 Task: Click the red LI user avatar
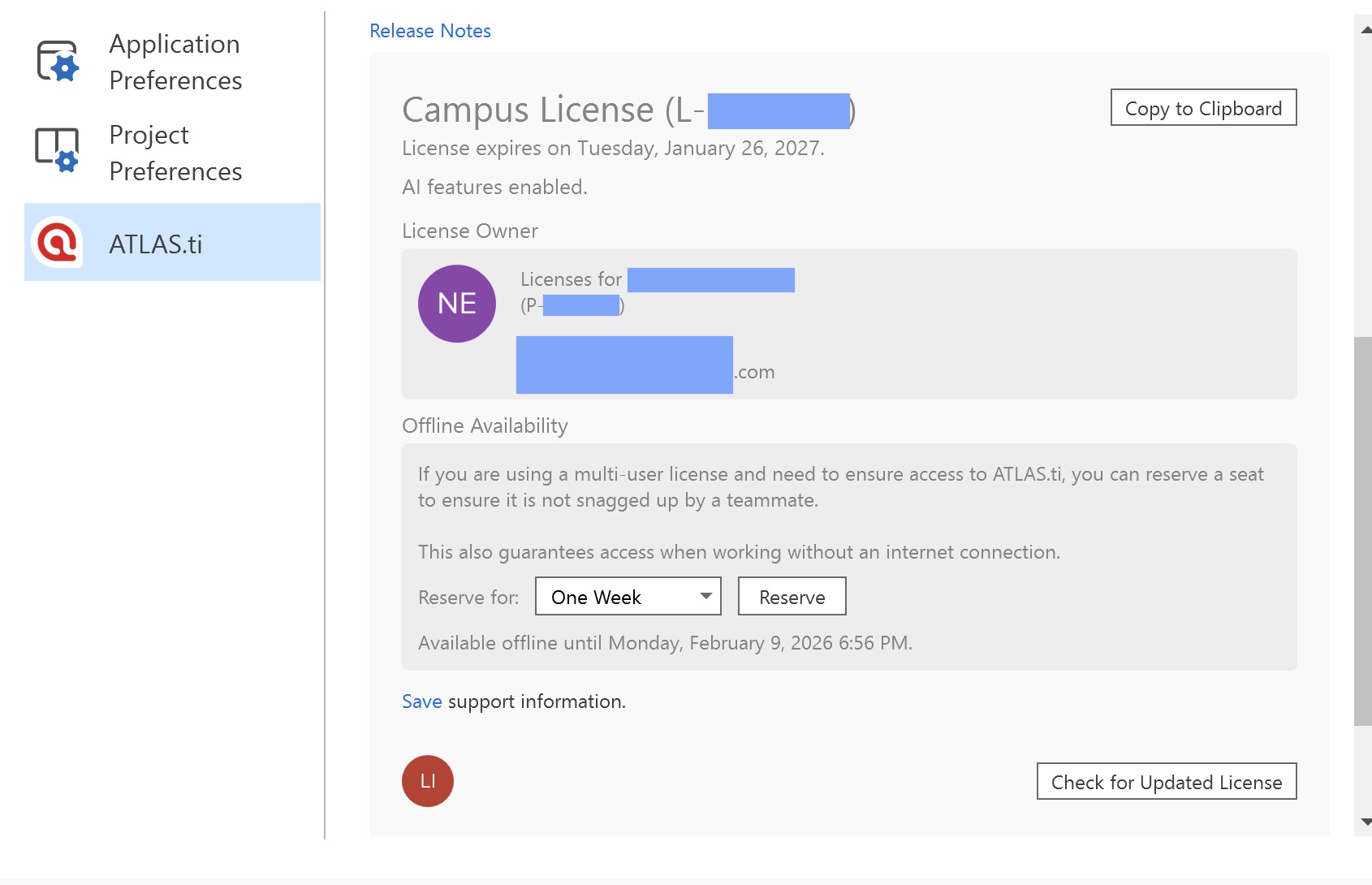[428, 781]
